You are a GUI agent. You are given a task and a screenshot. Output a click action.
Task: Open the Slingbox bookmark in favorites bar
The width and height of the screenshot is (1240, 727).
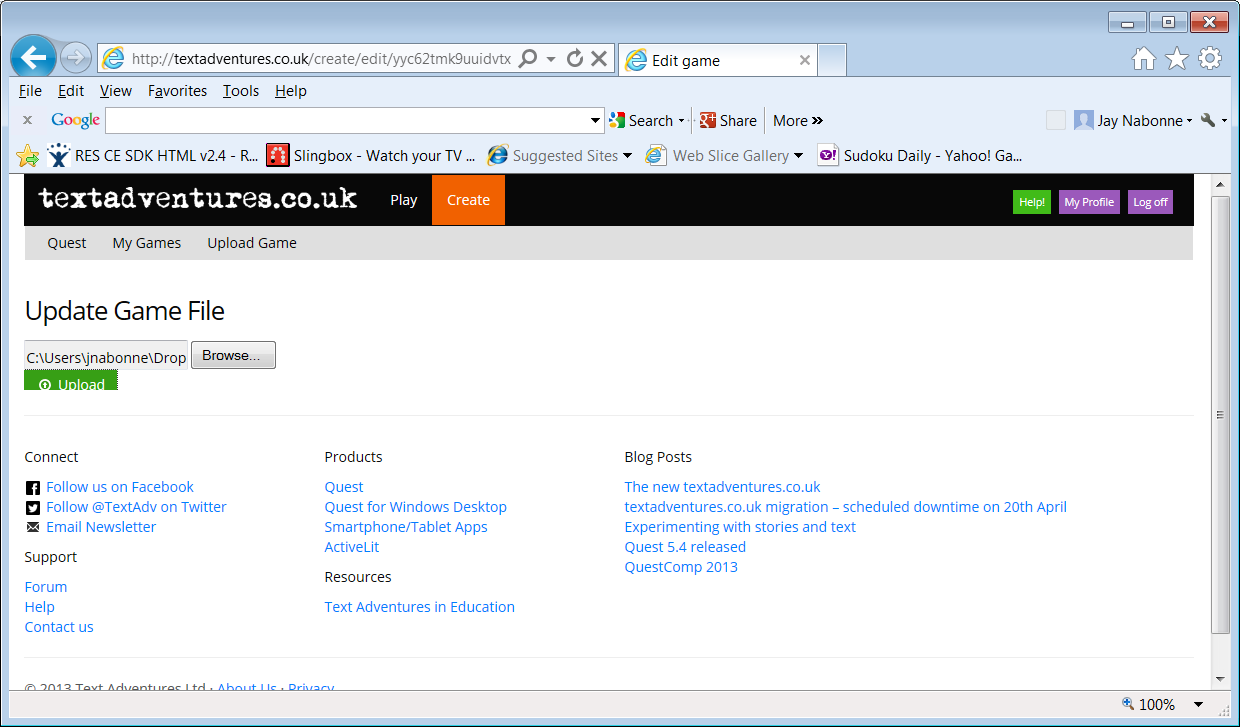click(x=371, y=156)
